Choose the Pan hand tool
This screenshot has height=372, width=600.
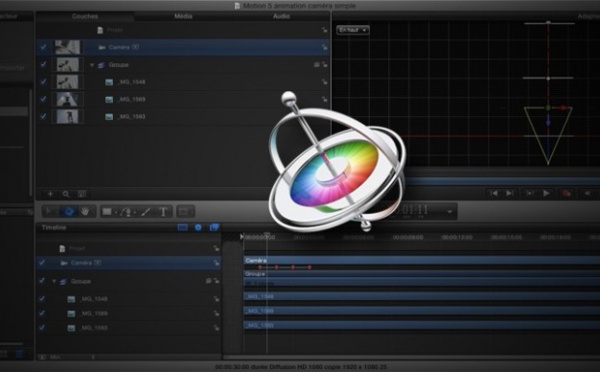(85, 211)
